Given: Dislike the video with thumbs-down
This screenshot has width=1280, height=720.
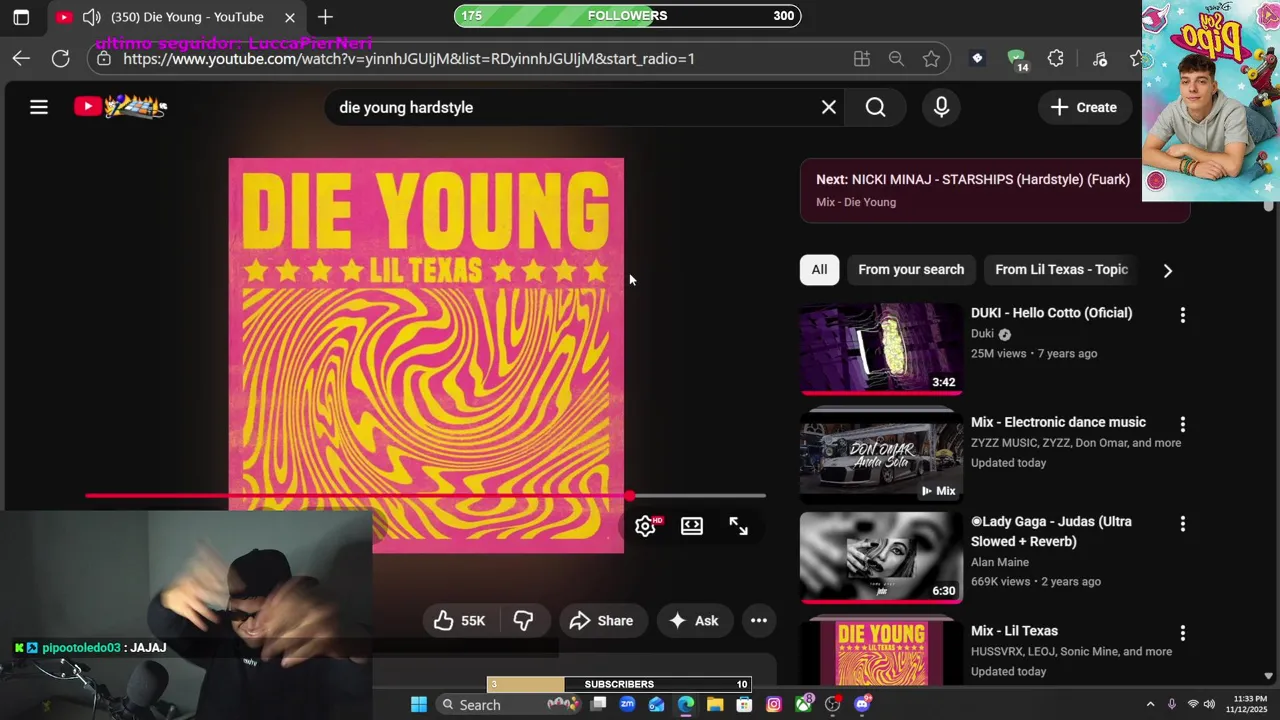Looking at the screenshot, I should [523, 621].
